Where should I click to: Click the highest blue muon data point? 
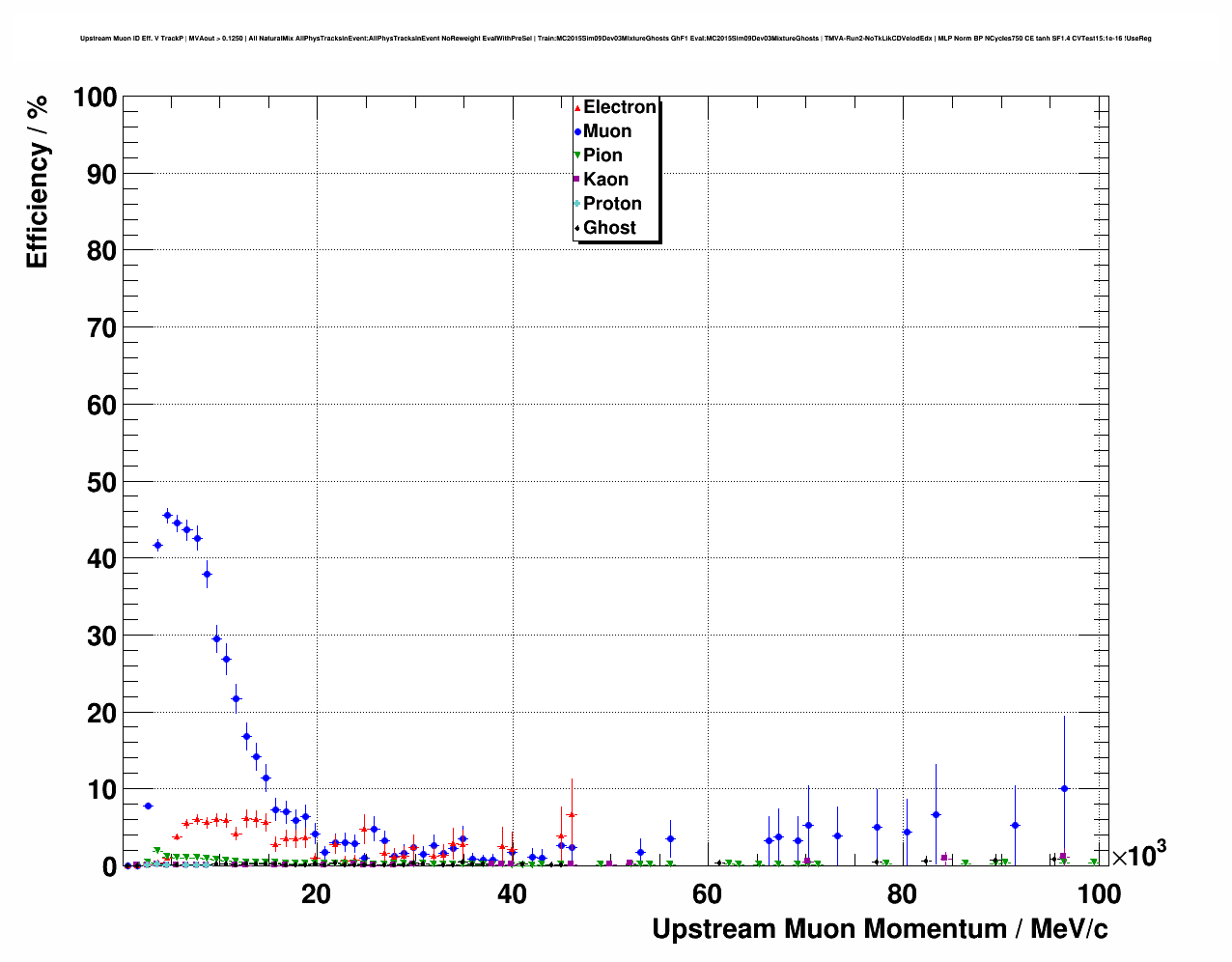(x=167, y=515)
